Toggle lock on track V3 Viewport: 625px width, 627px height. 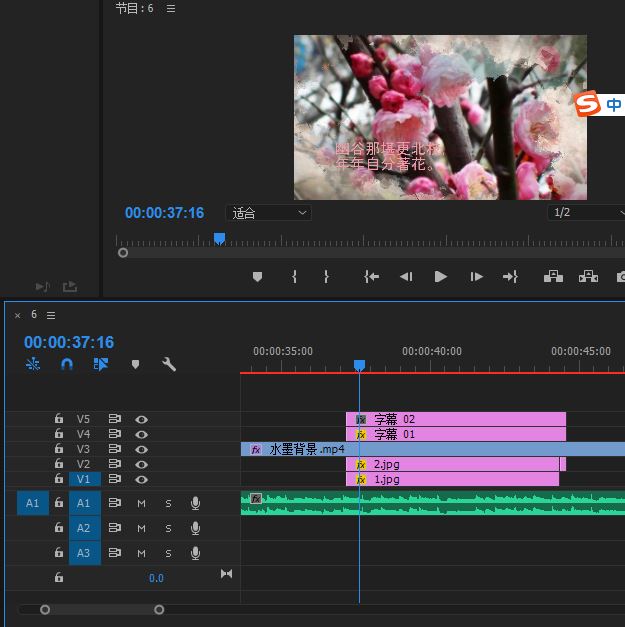[x=59, y=450]
